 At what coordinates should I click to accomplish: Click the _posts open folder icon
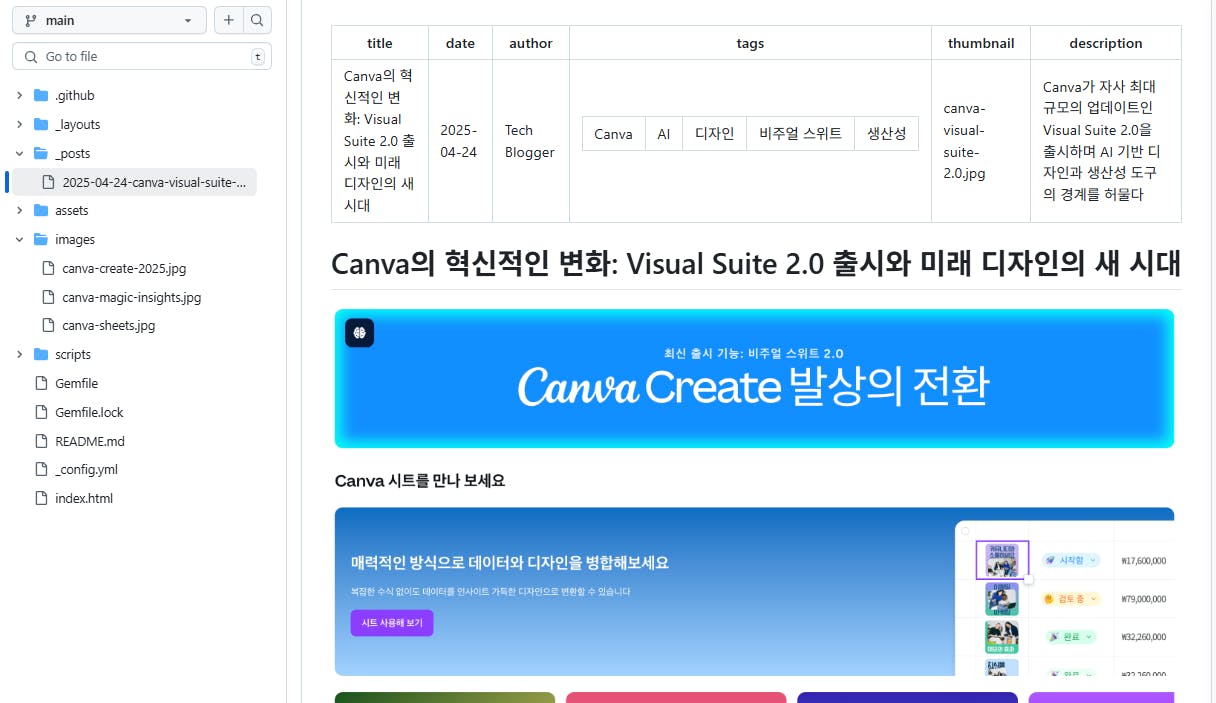click(x=41, y=154)
